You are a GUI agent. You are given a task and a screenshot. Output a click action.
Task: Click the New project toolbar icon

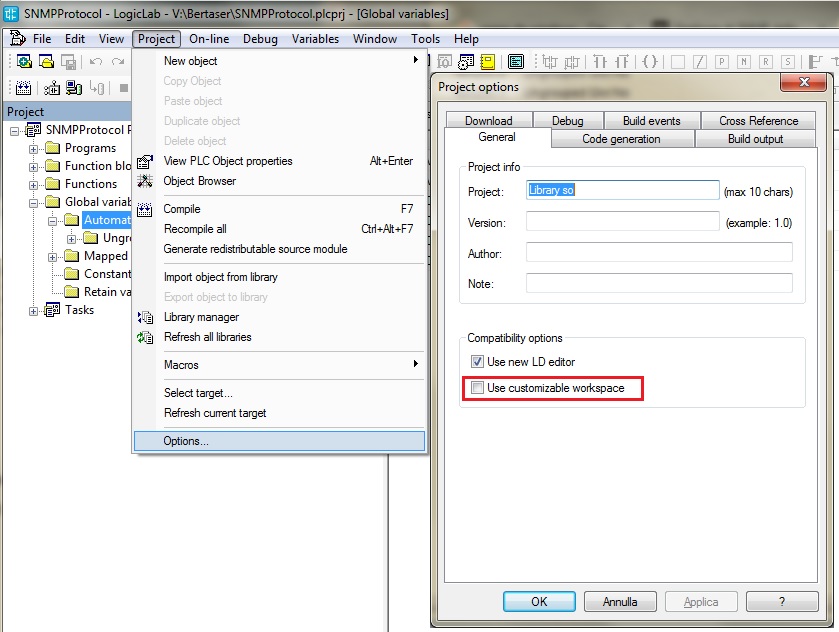(x=24, y=62)
